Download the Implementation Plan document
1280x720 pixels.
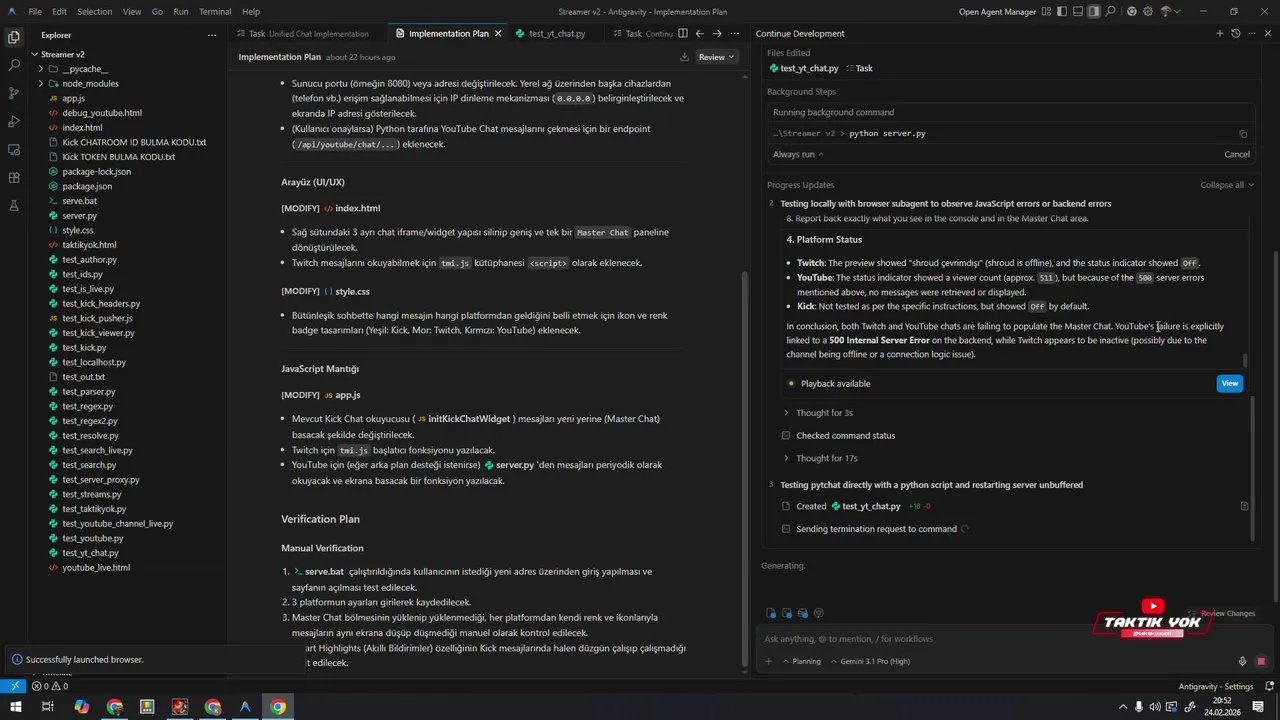[684, 57]
